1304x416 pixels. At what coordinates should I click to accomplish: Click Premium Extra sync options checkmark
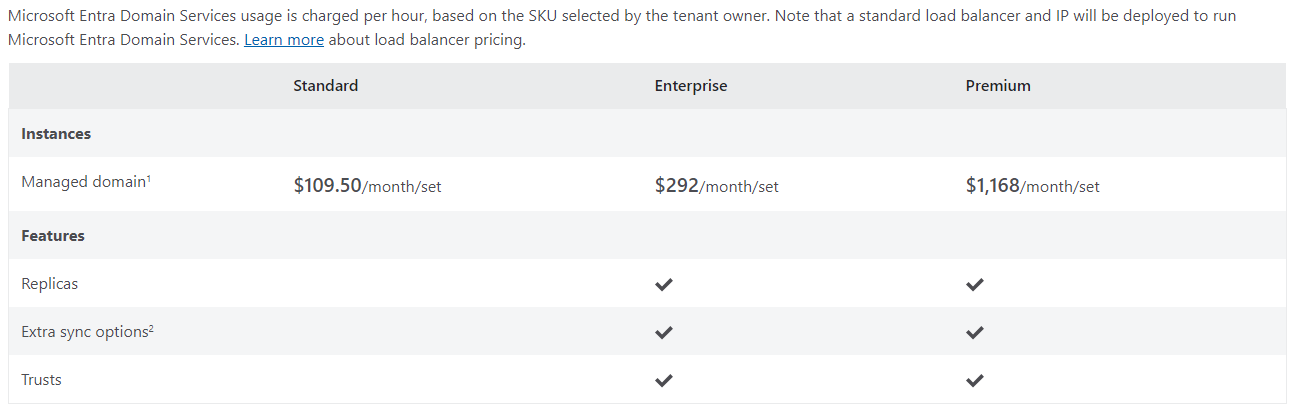click(975, 332)
